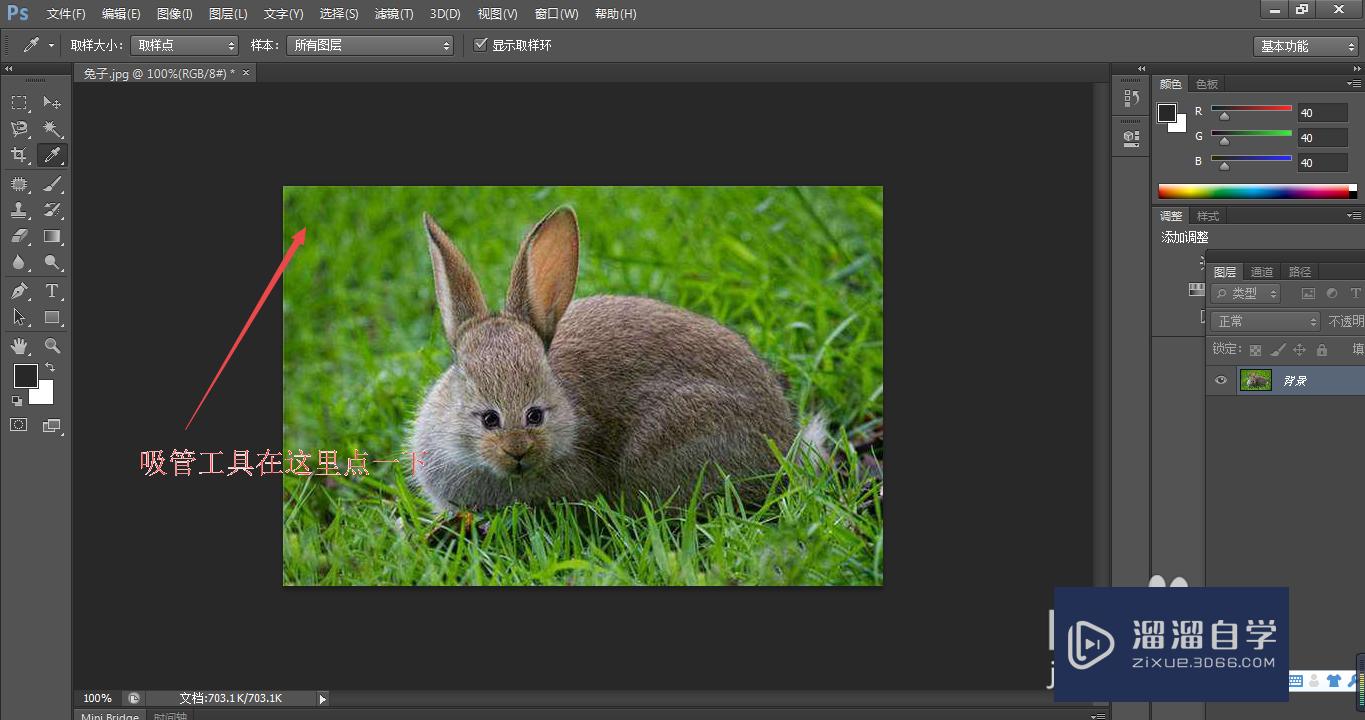Click the adjustment layer filter icon

(x=1331, y=294)
